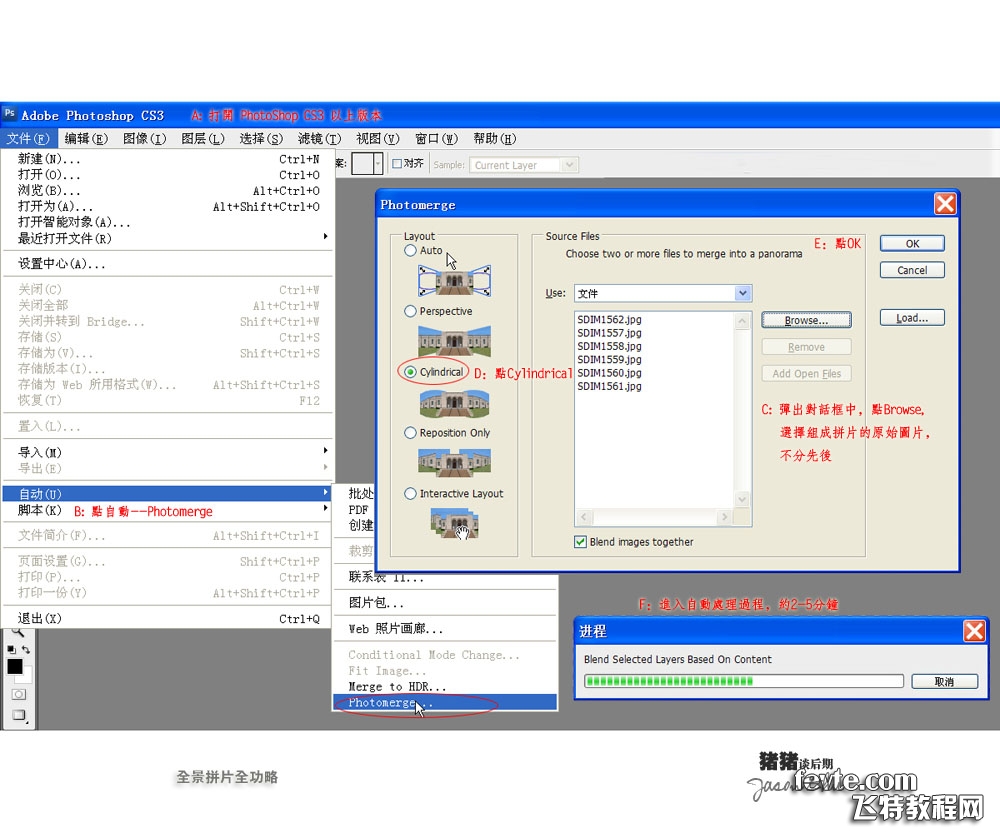Open the 帮助(H) menu
The width and height of the screenshot is (1000, 833).
494,138
